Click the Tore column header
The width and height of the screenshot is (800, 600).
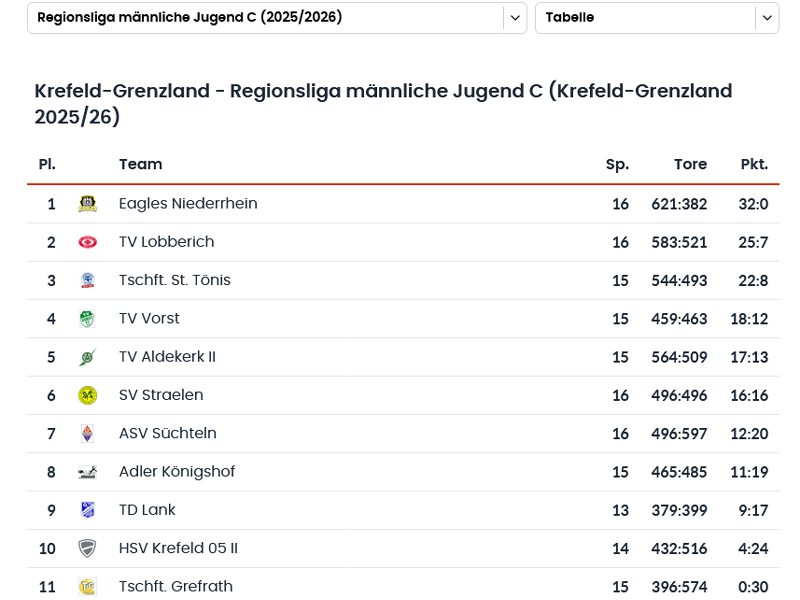point(690,164)
